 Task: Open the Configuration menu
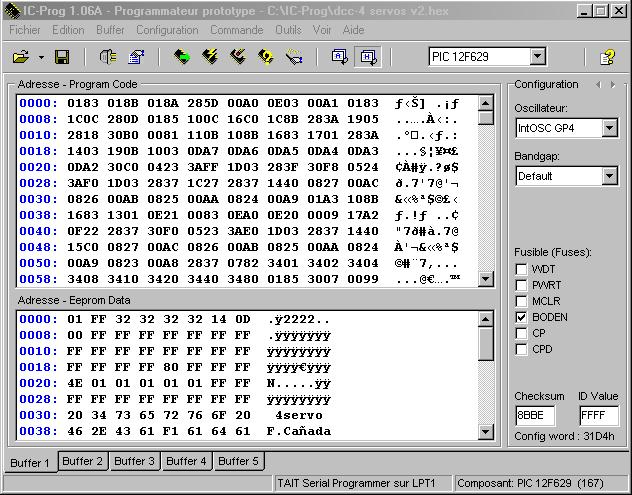coord(167,30)
